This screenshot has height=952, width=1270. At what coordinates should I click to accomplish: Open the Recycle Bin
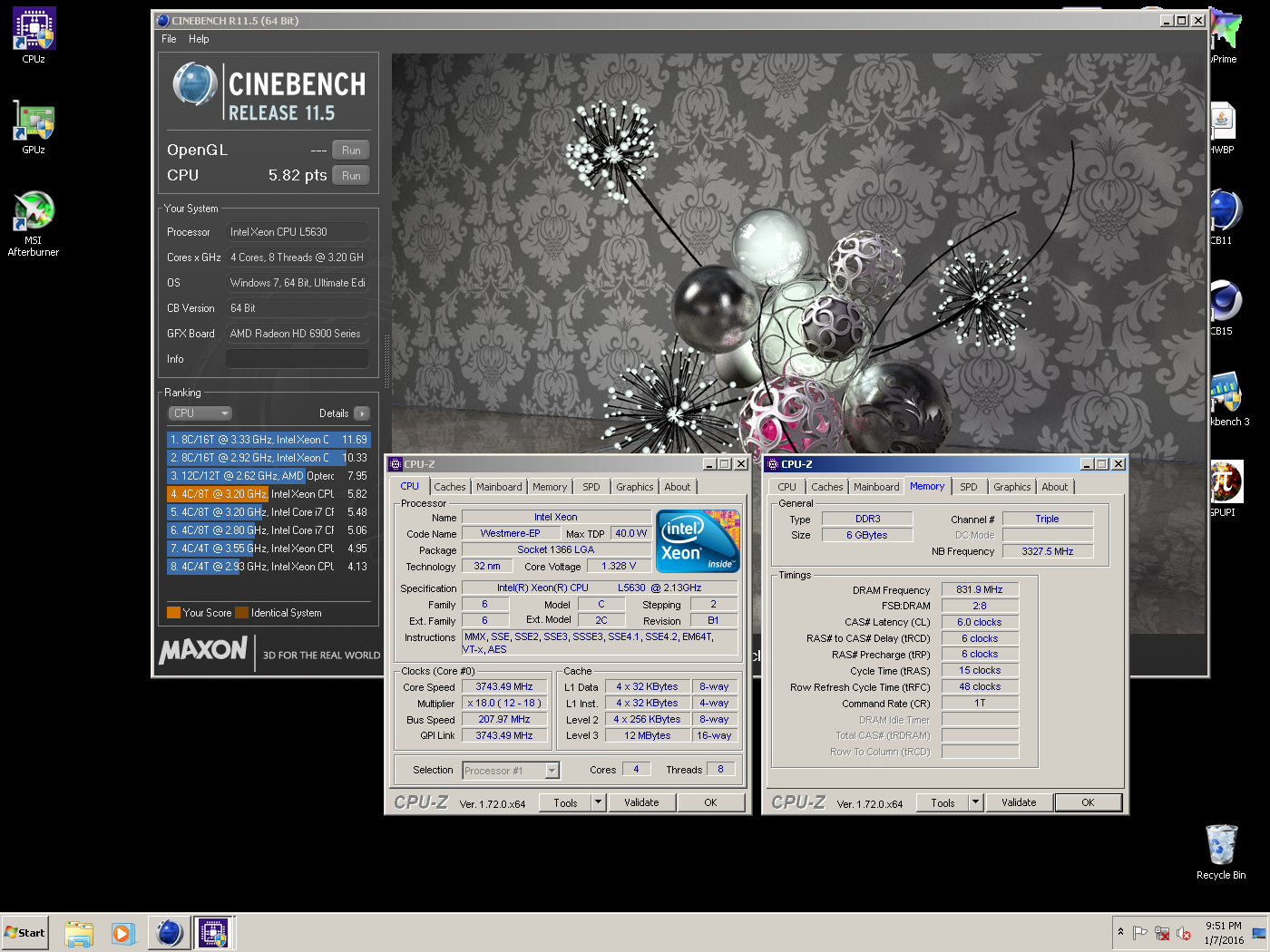click(1221, 851)
